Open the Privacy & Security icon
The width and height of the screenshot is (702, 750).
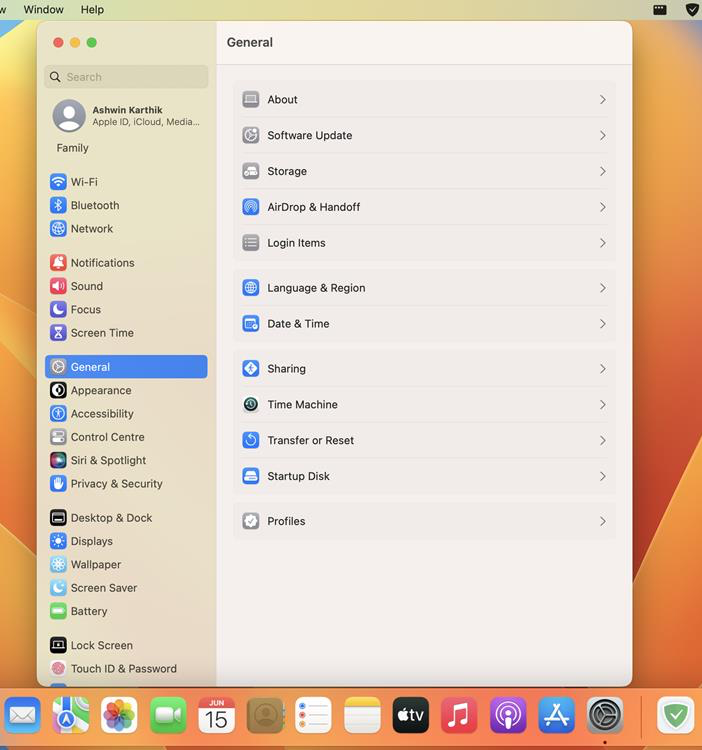point(58,484)
